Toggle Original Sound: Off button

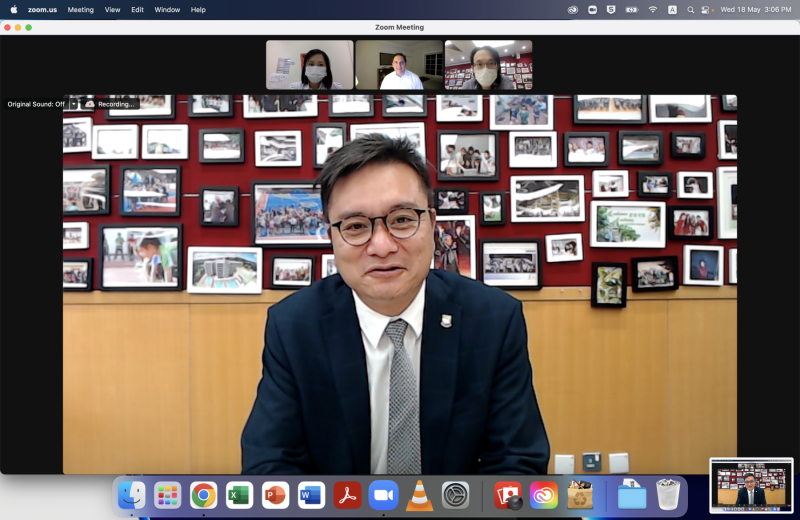[36, 104]
